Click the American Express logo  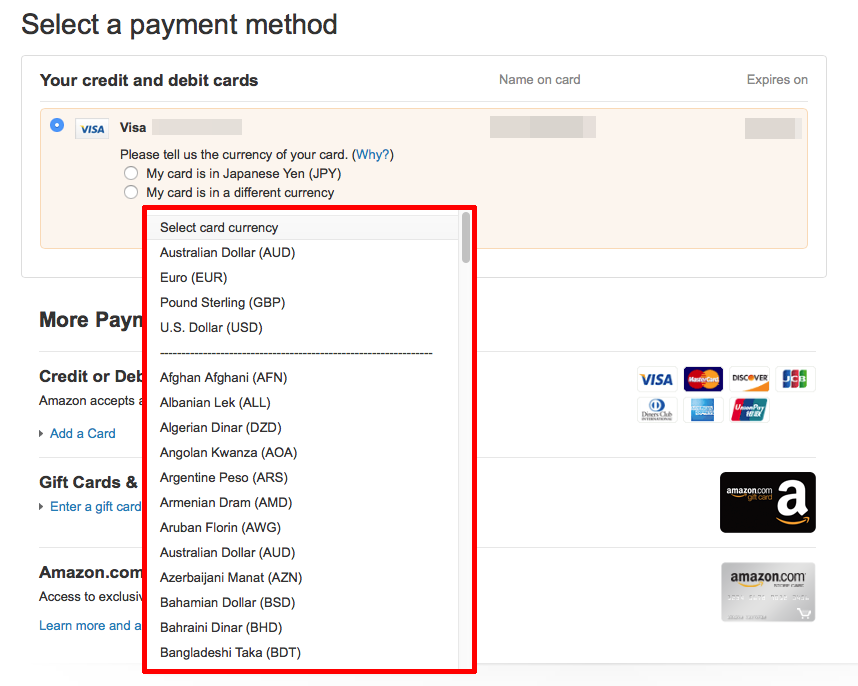pyautogui.click(x=703, y=410)
